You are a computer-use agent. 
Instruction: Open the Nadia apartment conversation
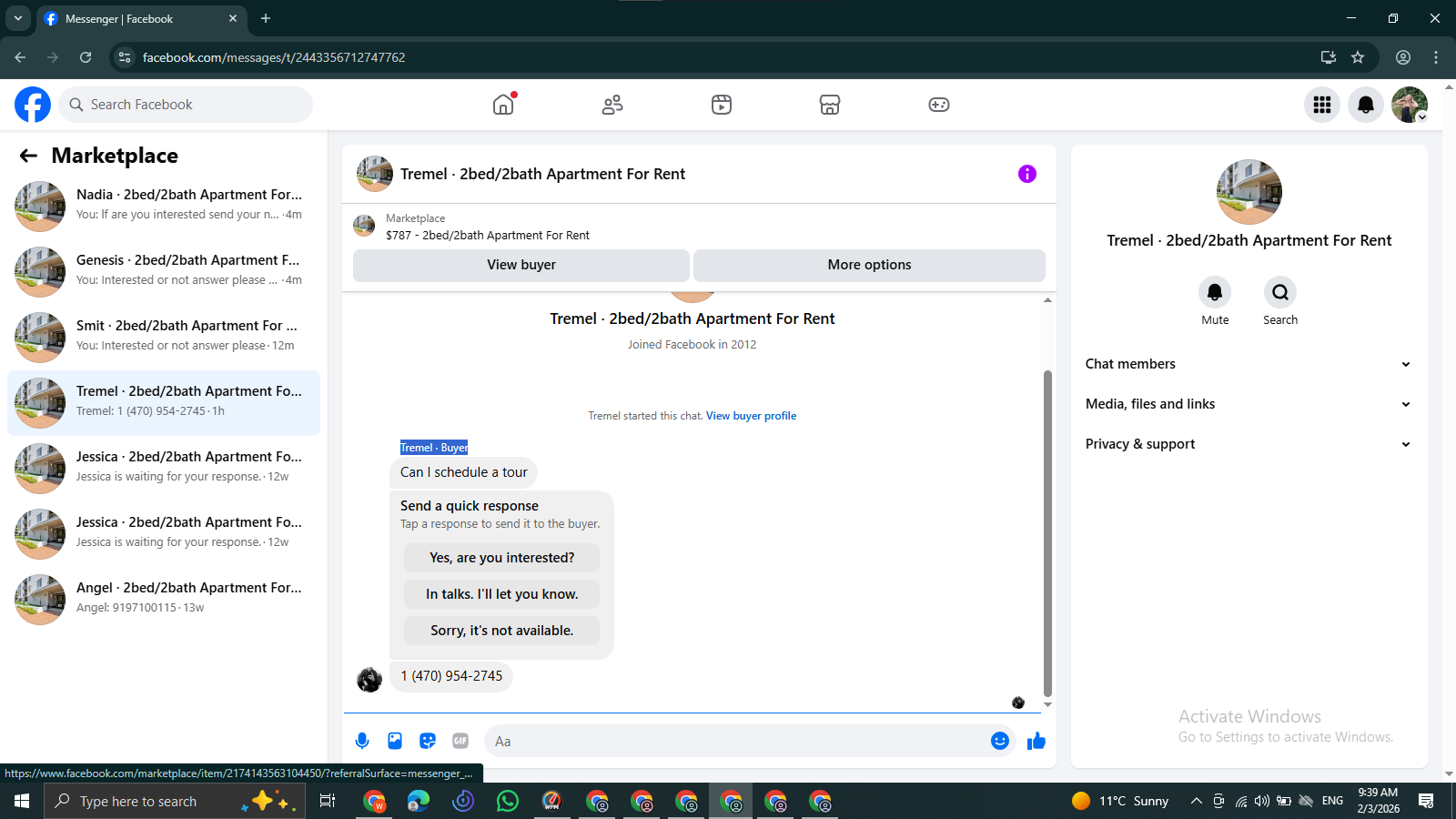(164, 206)
